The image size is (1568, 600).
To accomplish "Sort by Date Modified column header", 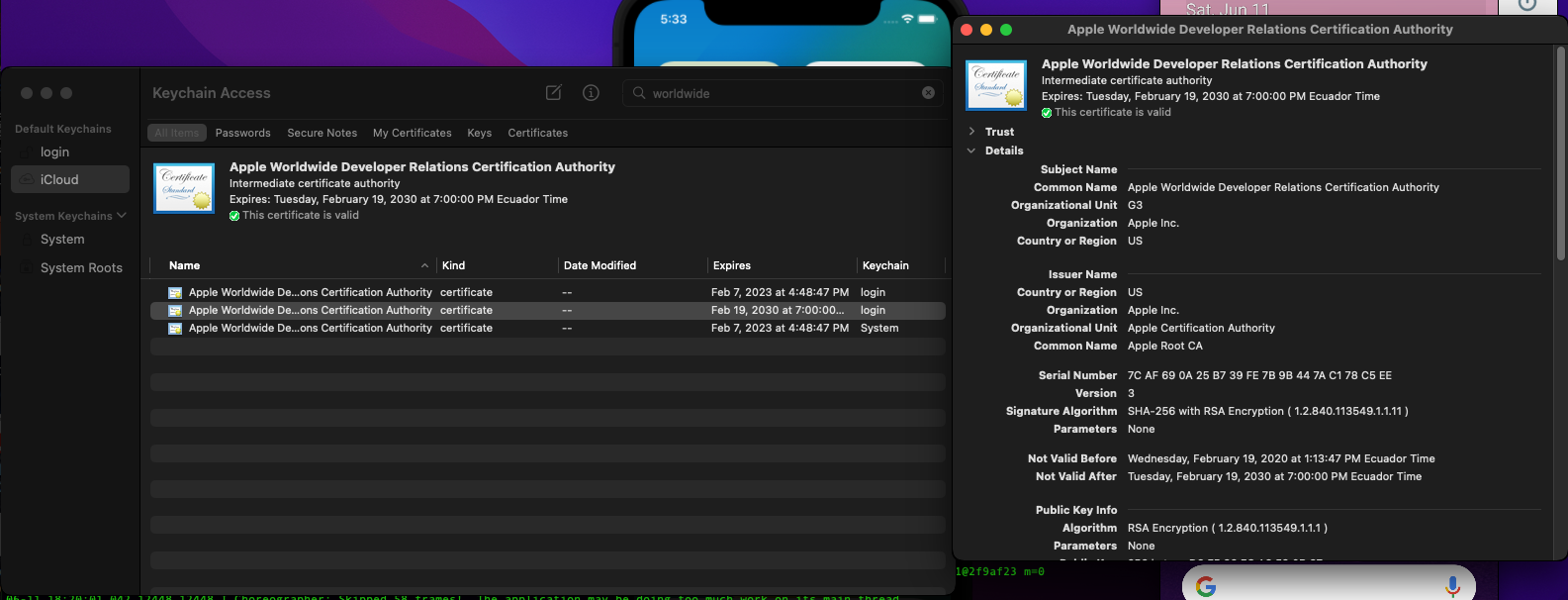I will (x=600, y=265).
